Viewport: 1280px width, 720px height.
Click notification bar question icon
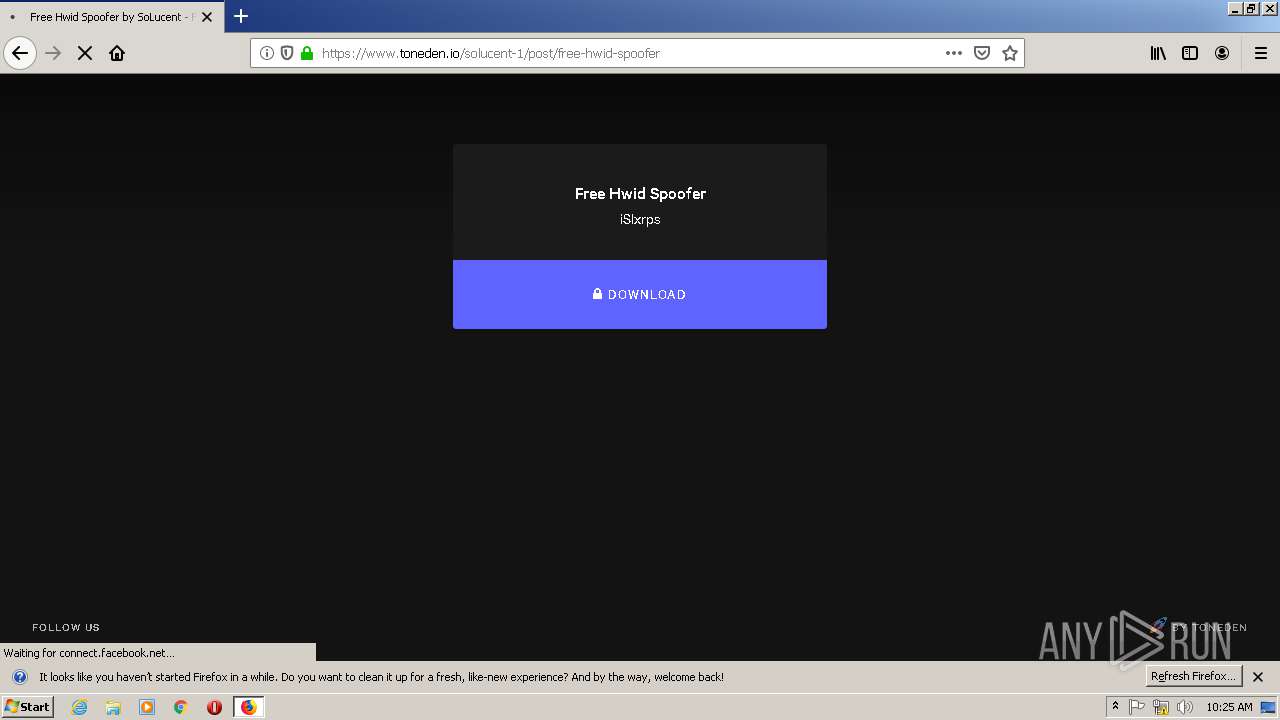tap(19, 676)
